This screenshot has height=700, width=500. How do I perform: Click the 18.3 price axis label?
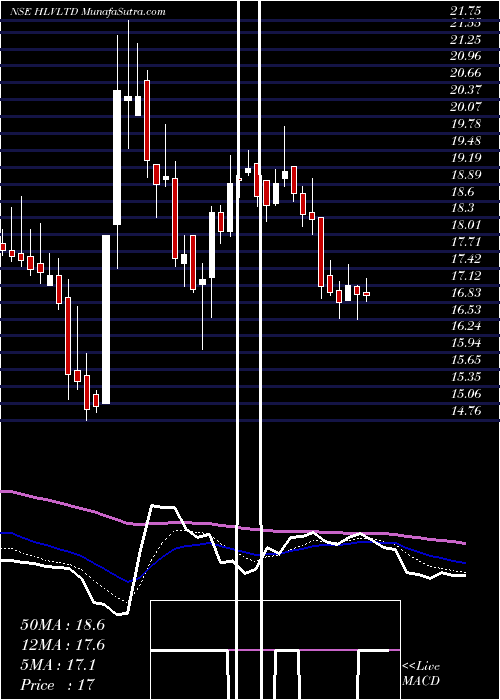pos(462,208)
